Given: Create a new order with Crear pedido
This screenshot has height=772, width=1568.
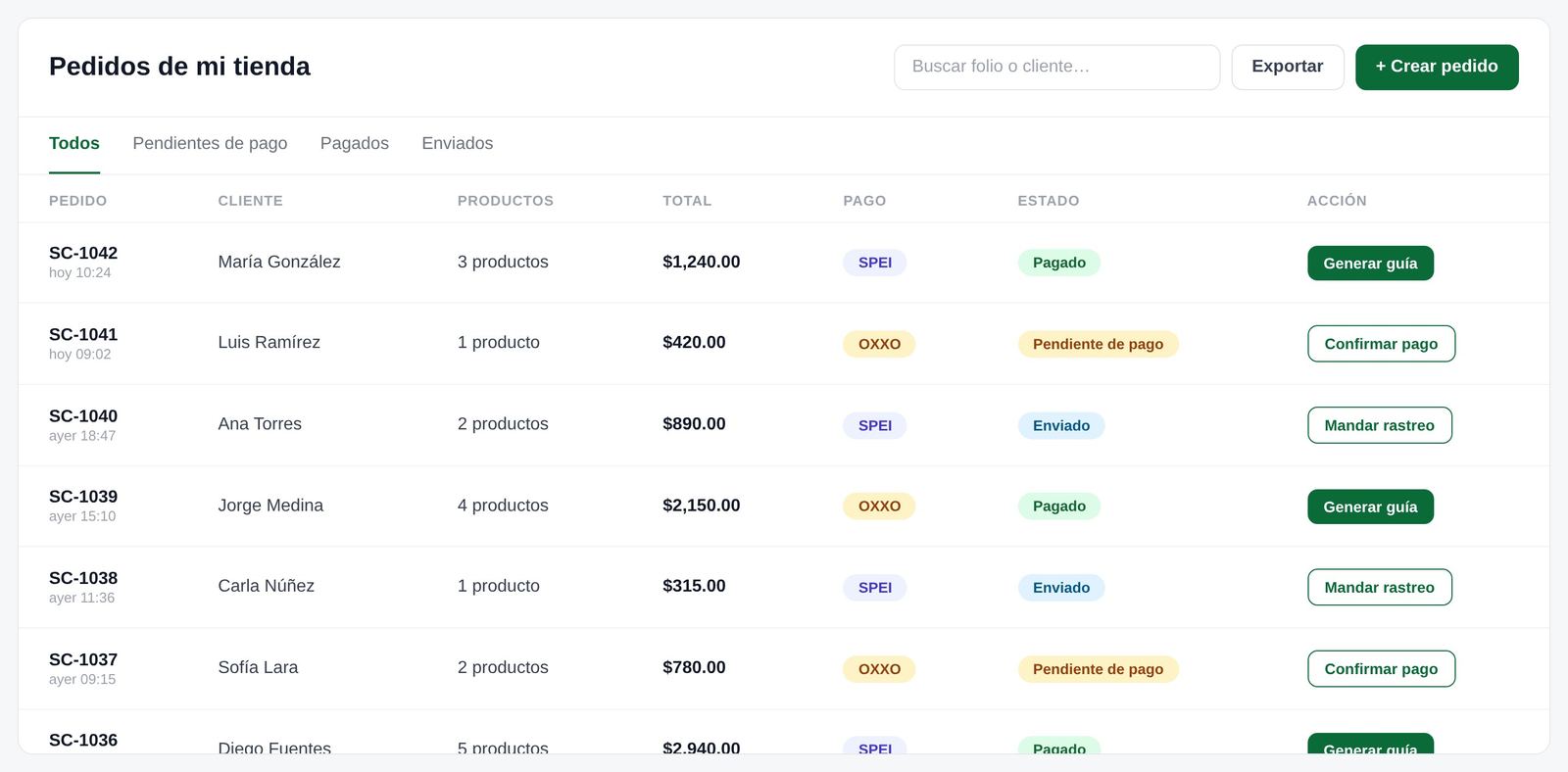Looking at the screenshot, I should [1437, 67].
